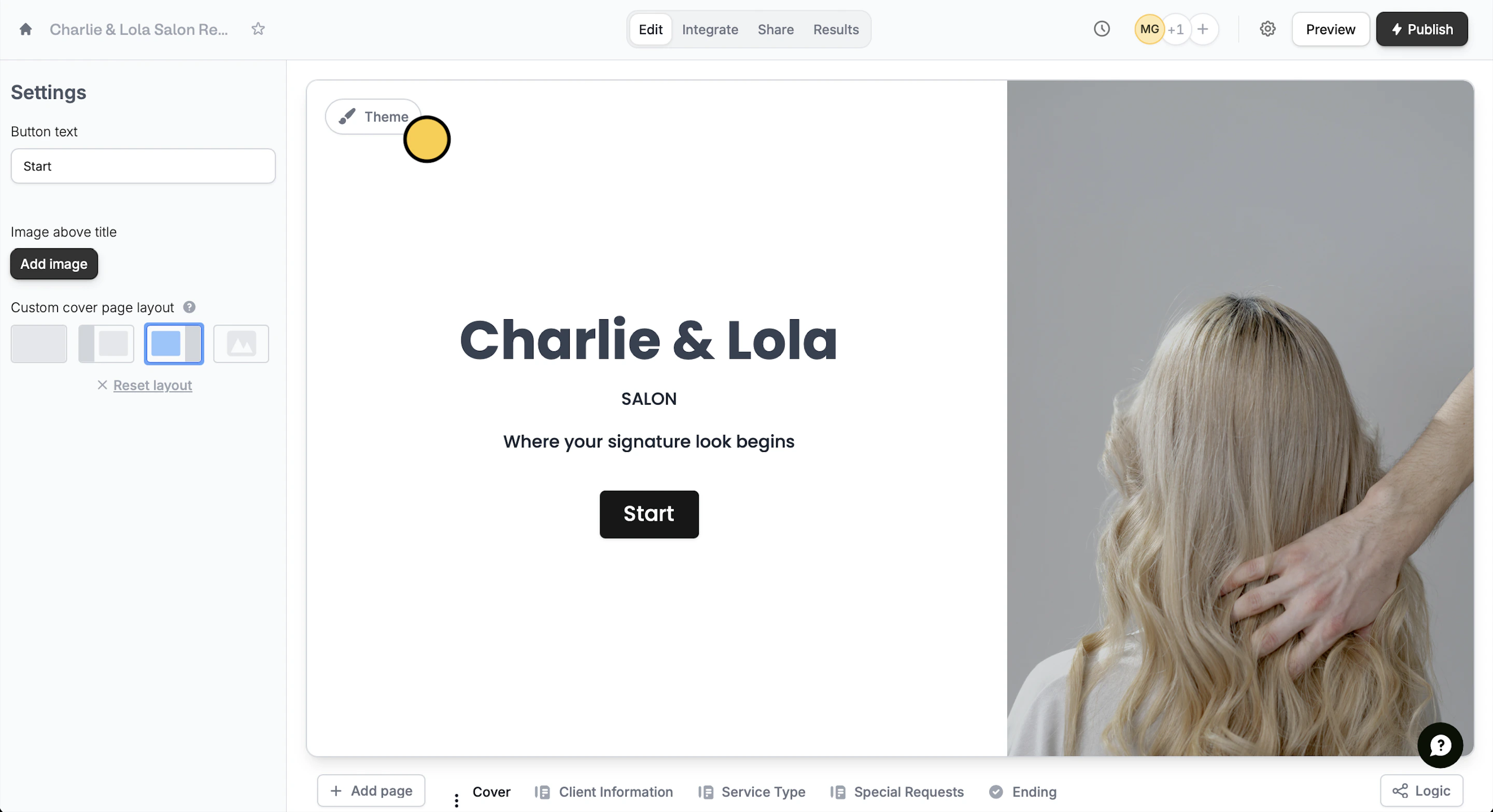Select the image-left cover layout

pyautogui.click(x=106, y=344)
